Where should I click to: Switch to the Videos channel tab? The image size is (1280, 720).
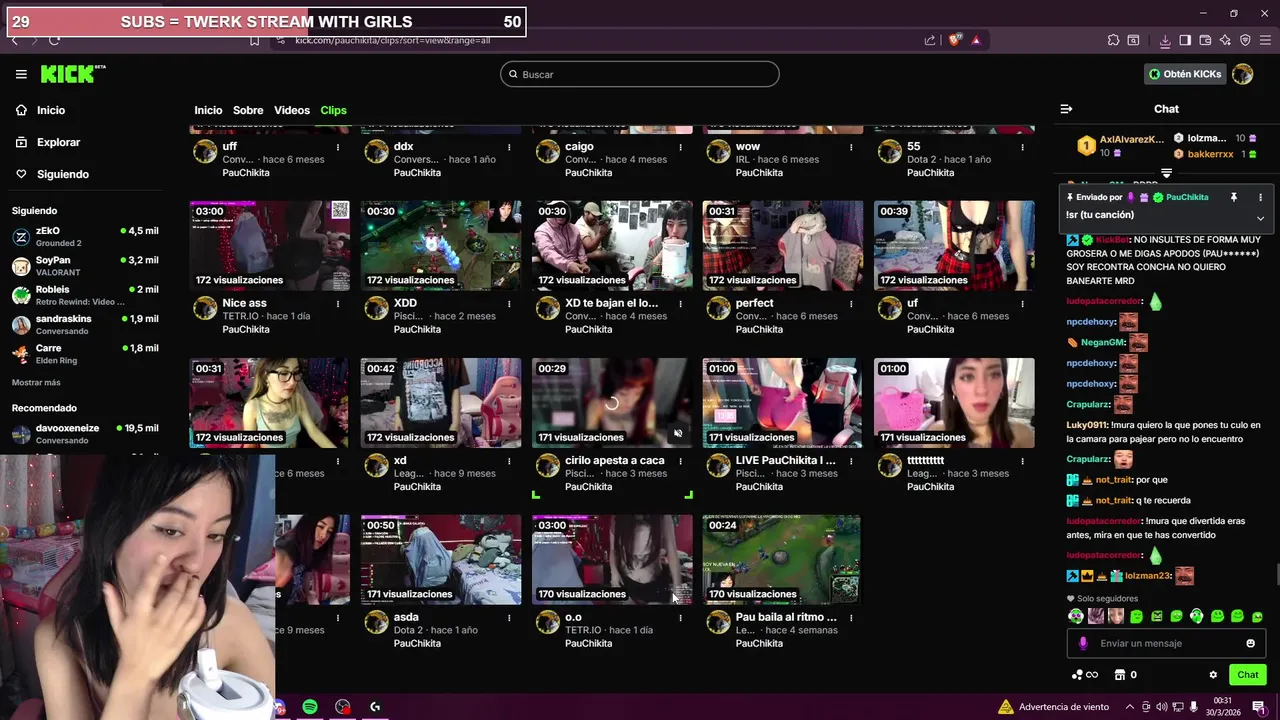point(292,110)
